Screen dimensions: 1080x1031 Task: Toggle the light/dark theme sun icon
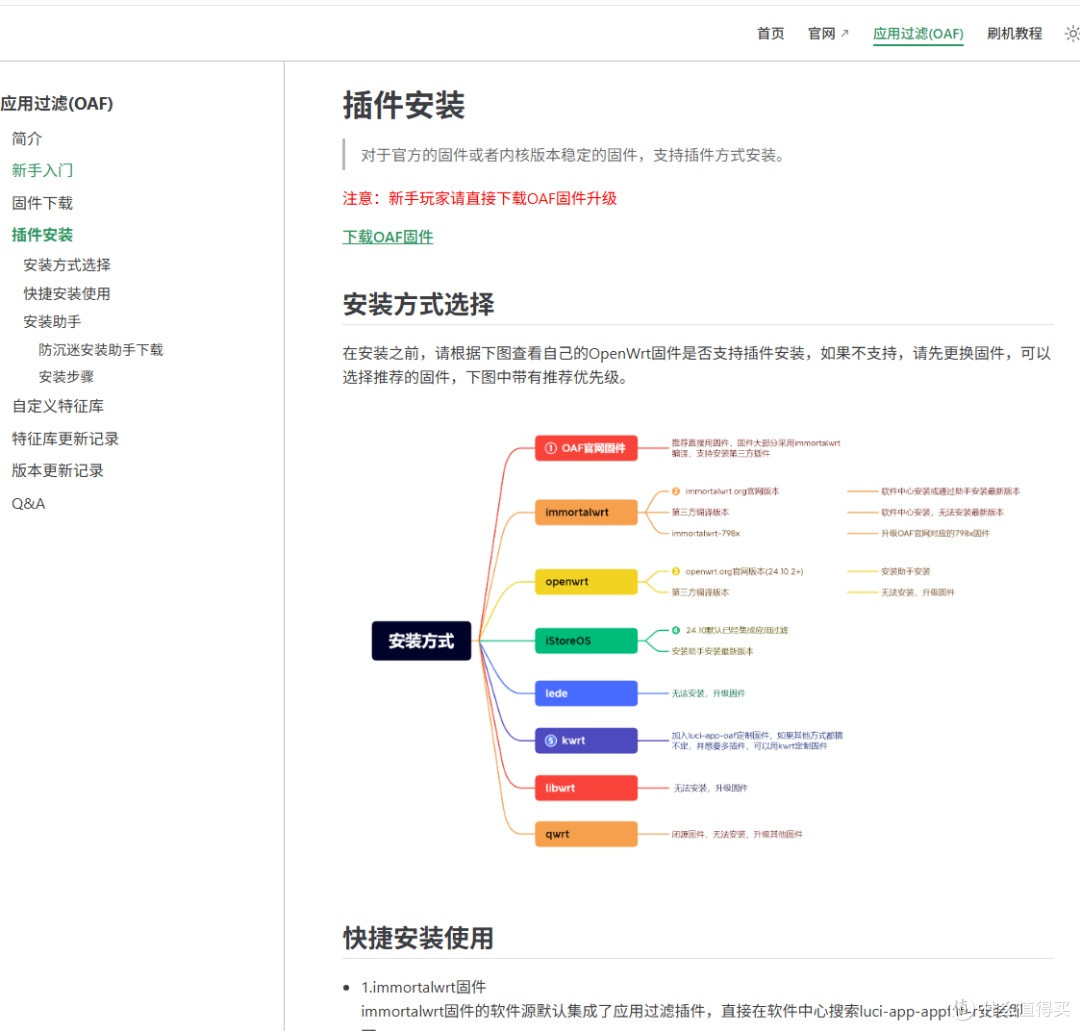1072,33
